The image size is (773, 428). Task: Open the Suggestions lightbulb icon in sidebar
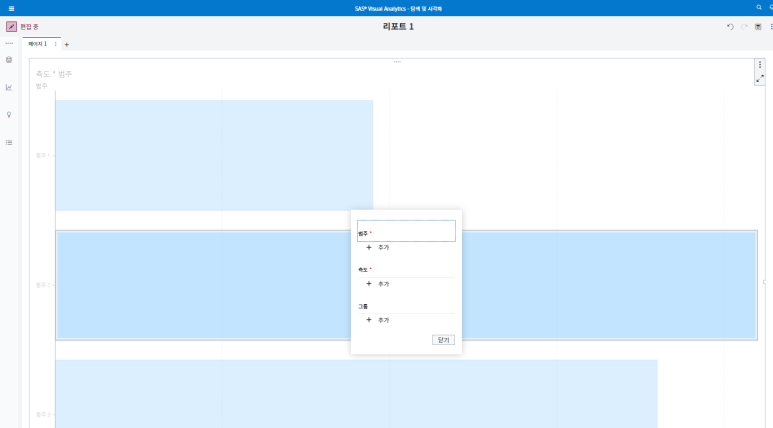9,115
